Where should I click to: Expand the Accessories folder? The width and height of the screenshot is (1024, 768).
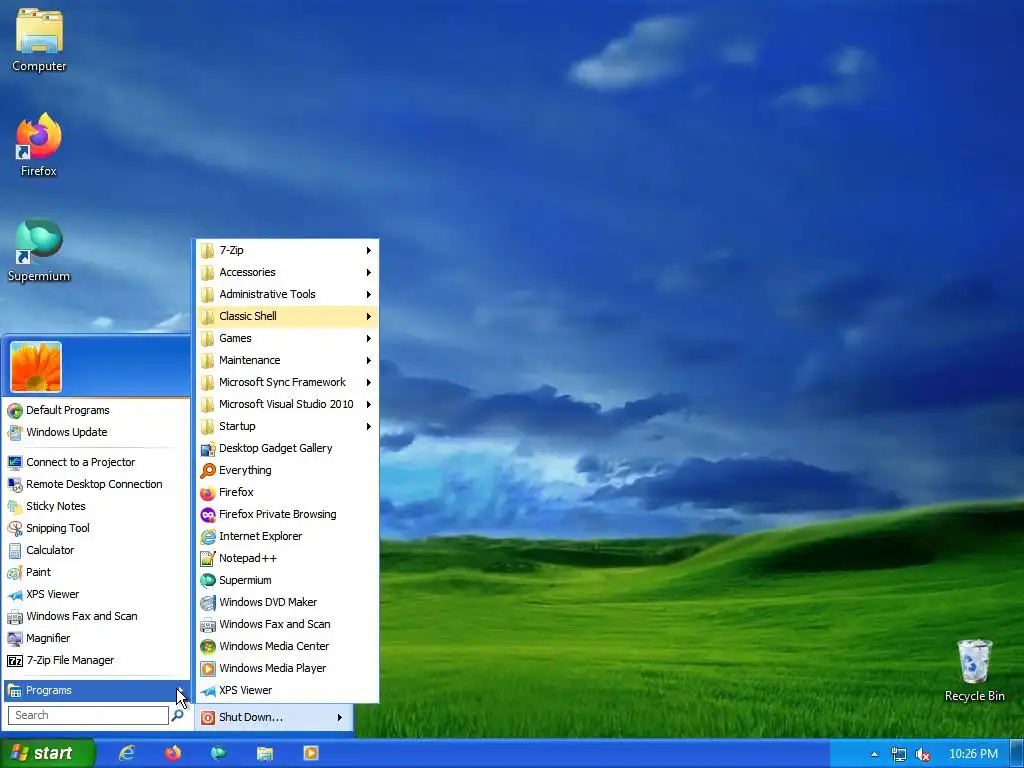(x=287, y=272)
